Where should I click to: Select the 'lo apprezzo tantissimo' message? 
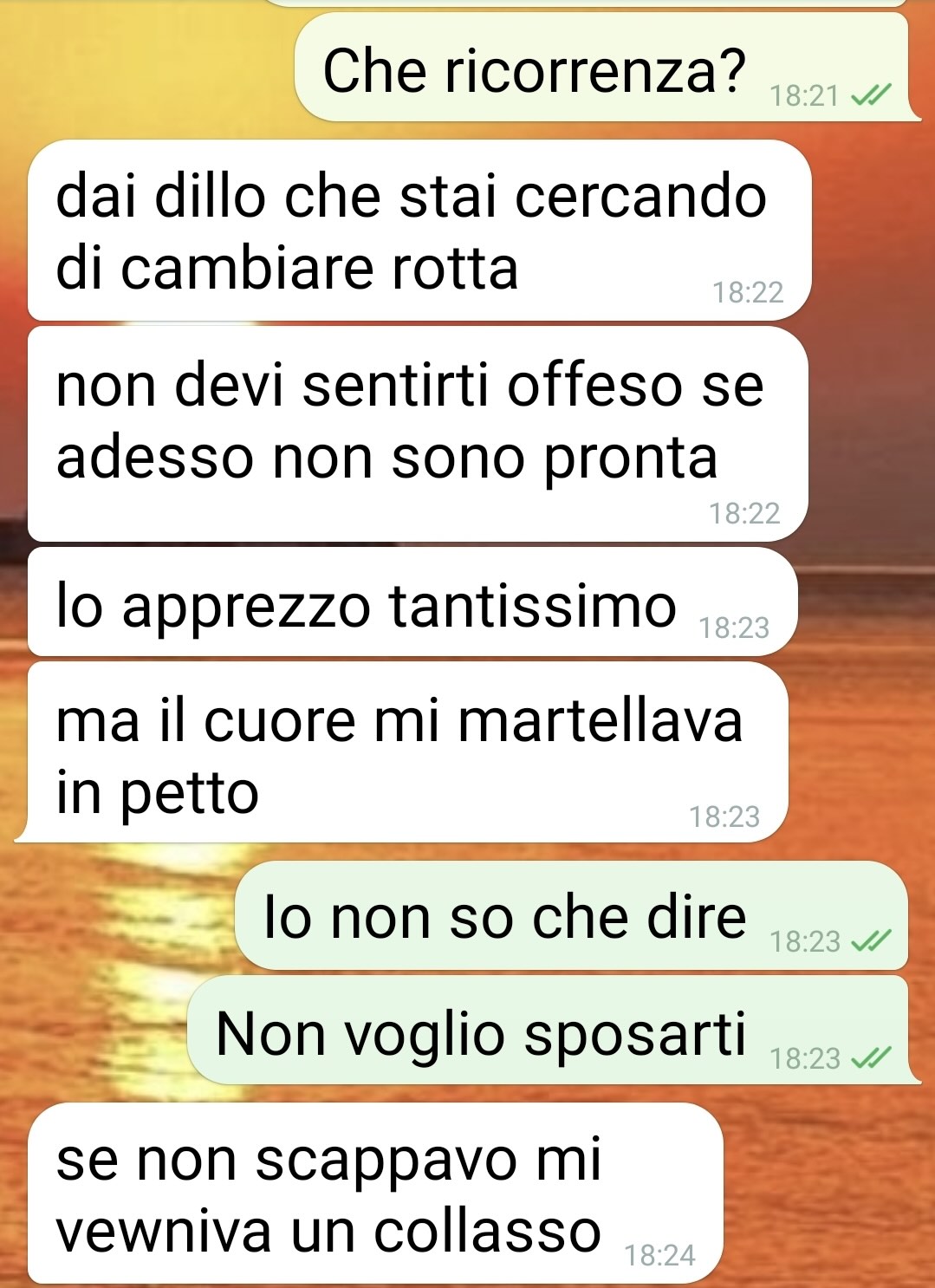click(412, 602)
